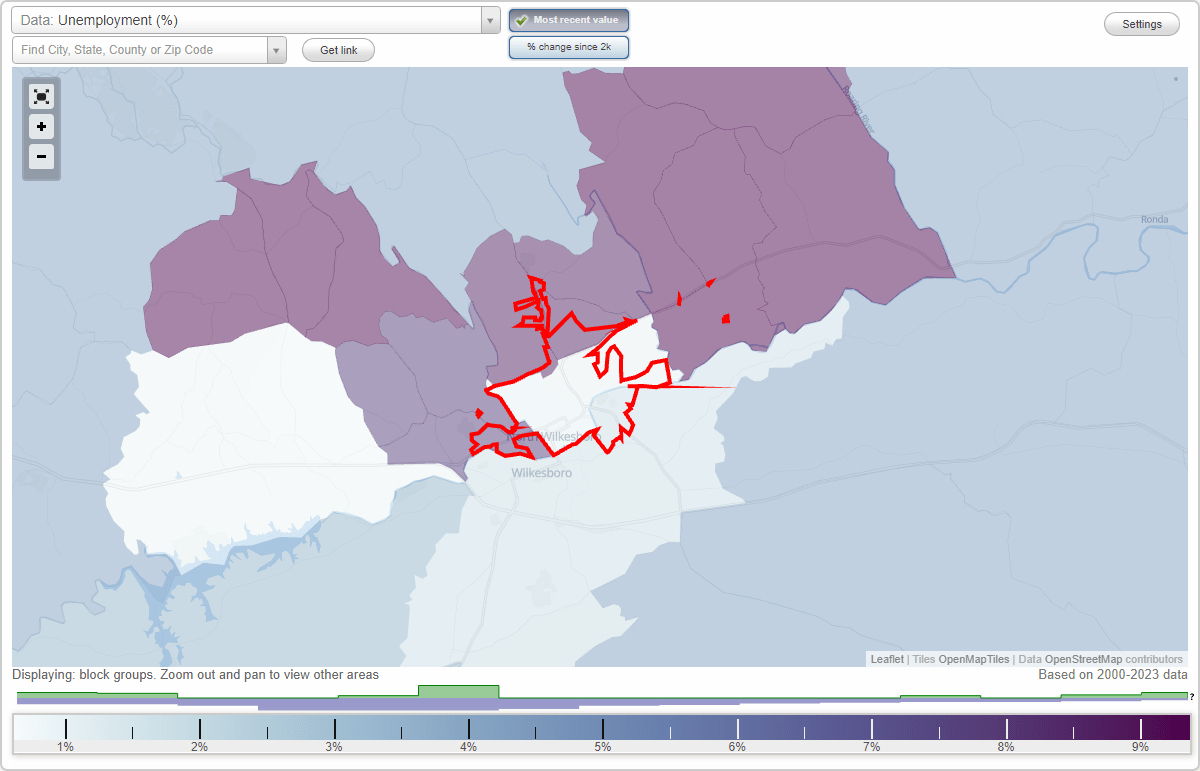This screenshot has width=1200, height=771.
Task: Zoom in with the plus button
Action: click(x=41, y=127)
